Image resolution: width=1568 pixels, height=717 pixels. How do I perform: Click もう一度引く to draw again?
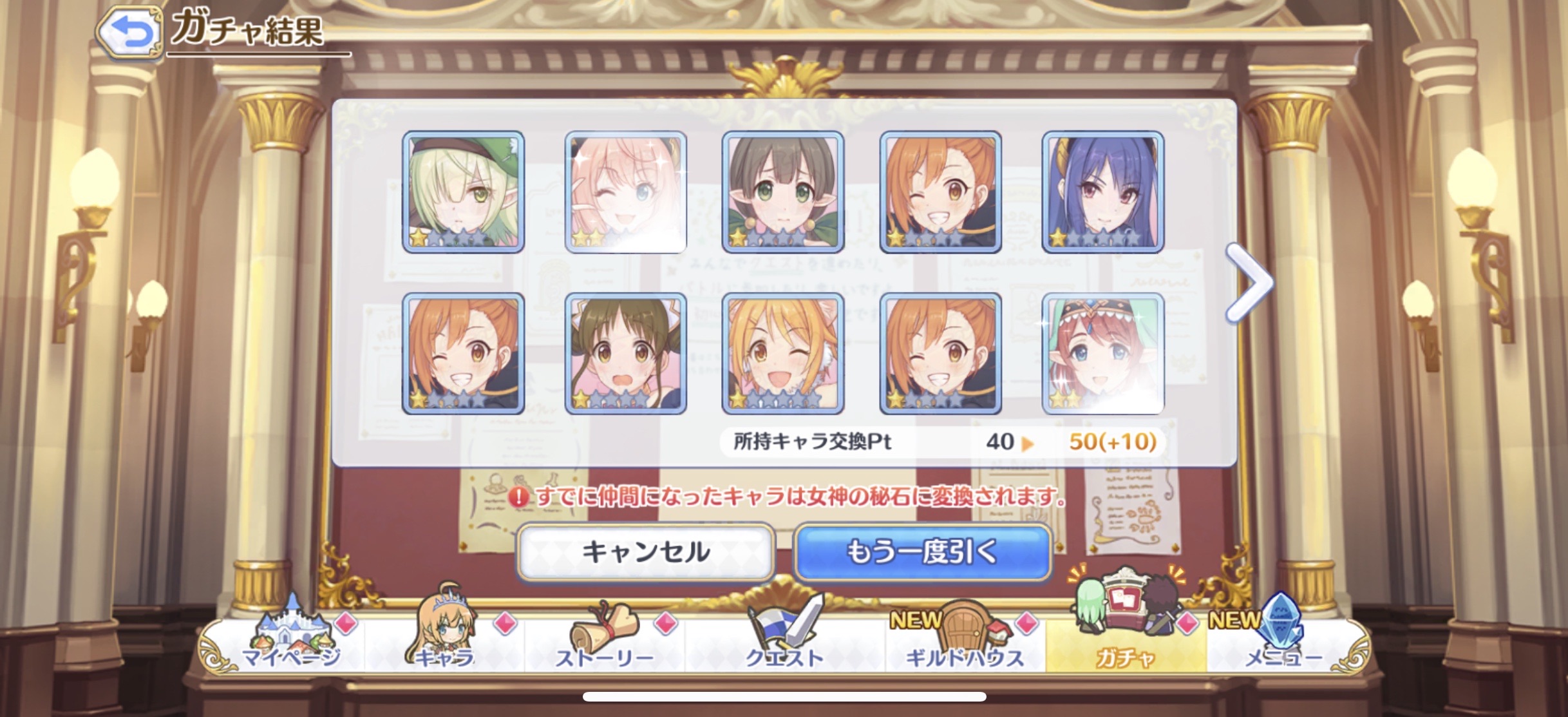click(x=922, y=552)
